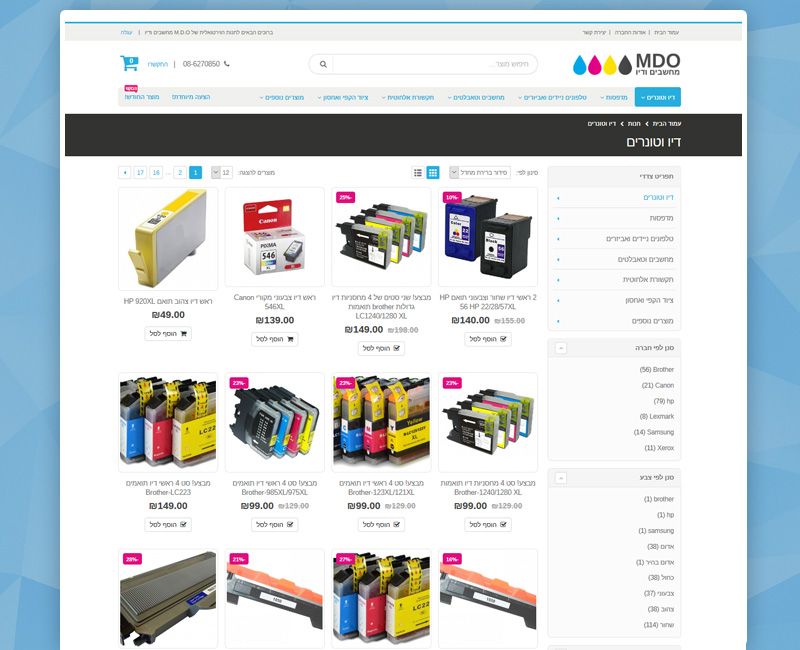
Task: Click the arrow bullet beside sidebar מדפסות
Action: click(x=558, y=218)
